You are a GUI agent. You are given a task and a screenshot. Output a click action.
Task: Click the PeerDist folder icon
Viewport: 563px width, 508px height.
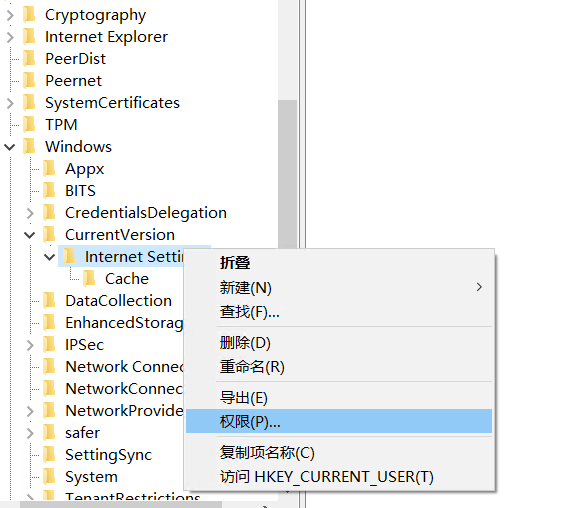click(29, 59)
